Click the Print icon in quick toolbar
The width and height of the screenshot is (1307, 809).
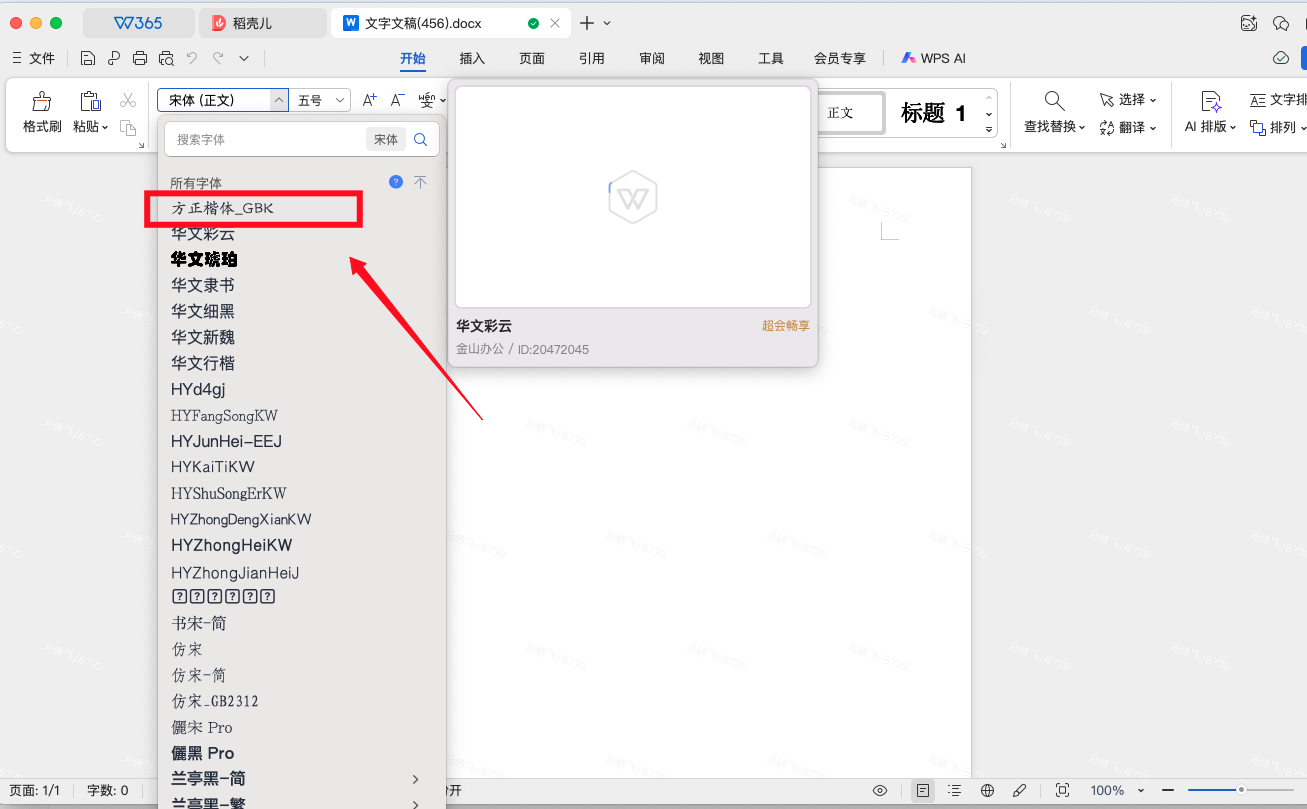(140, 59)
